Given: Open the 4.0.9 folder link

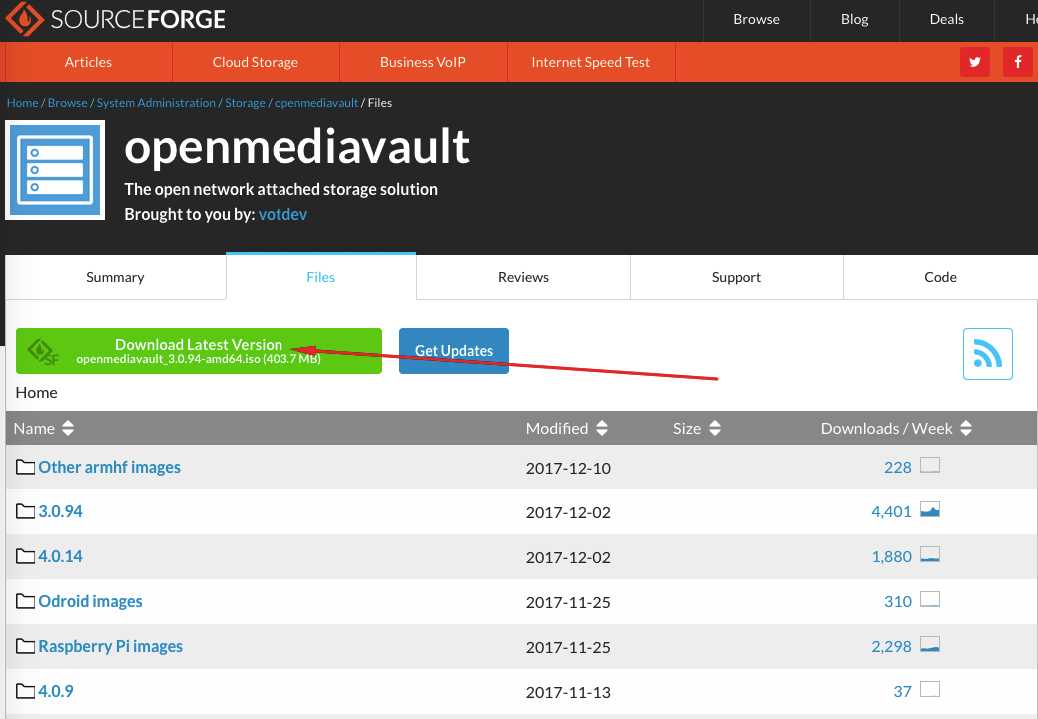Looking at the screenshot, I should coord(56,691).
